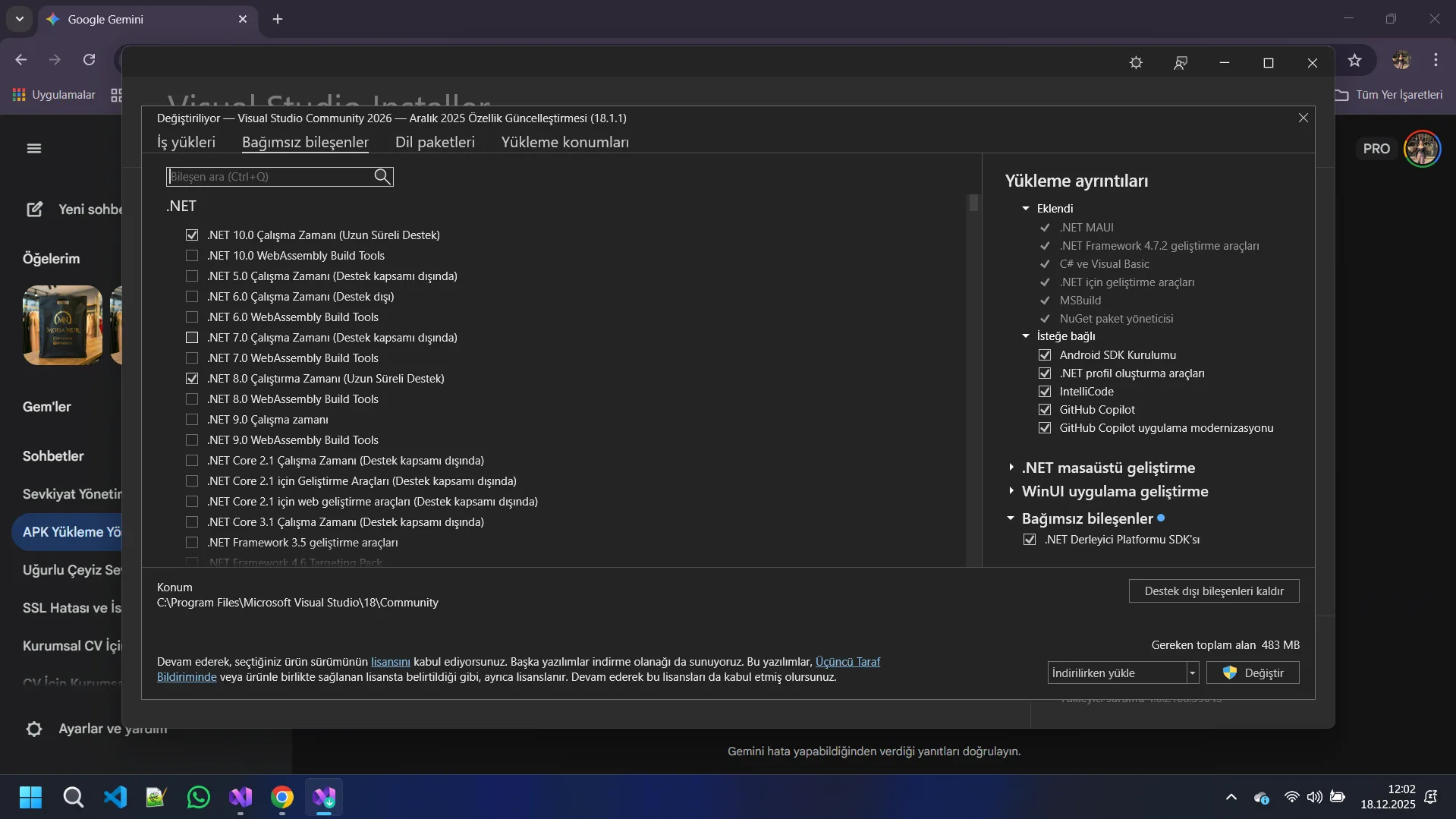Go to the Yükleme konumları tab

pos(565,143)
